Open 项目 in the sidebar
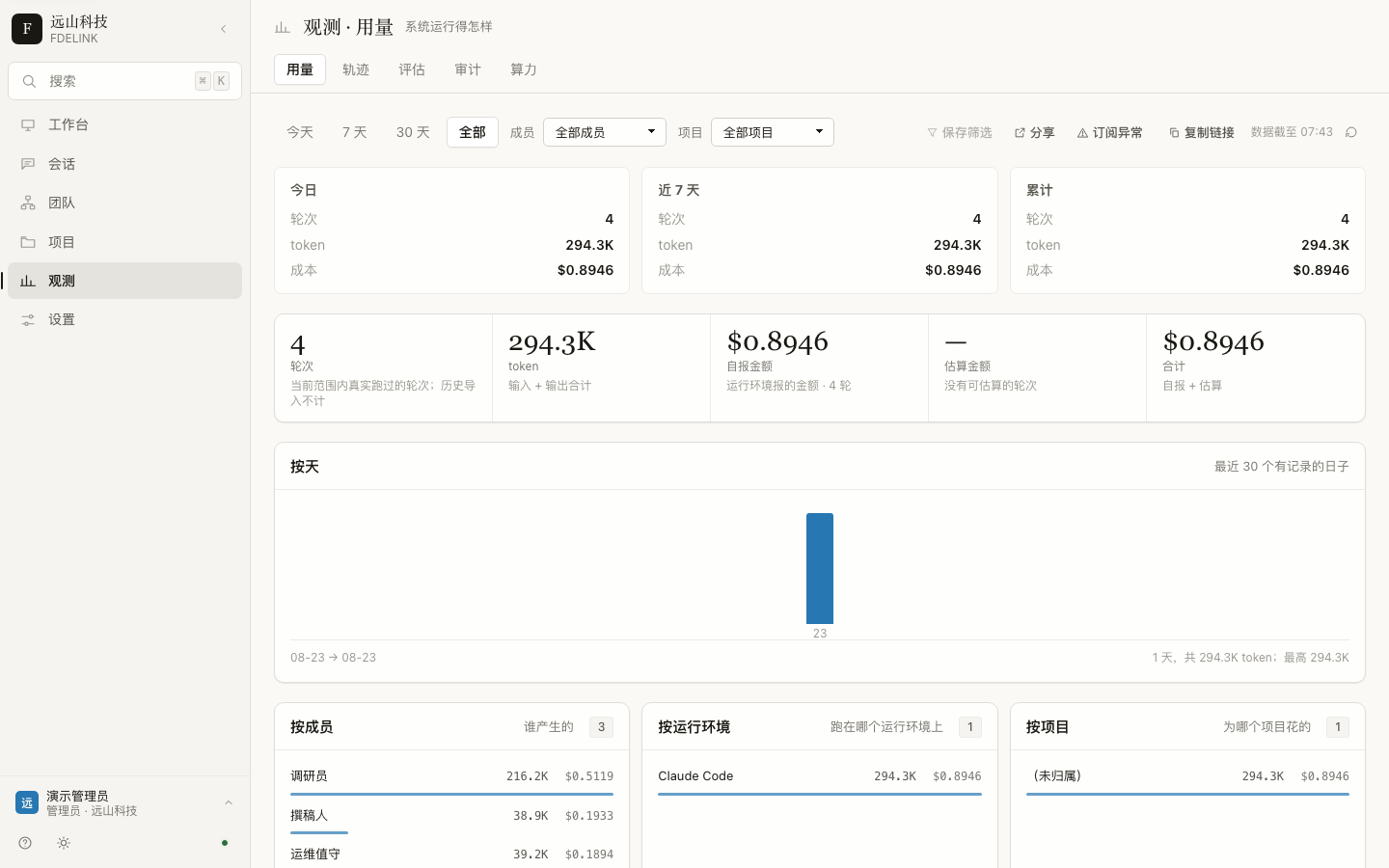The width and height of the screenshot is (1389, 868). pos(124,242)
